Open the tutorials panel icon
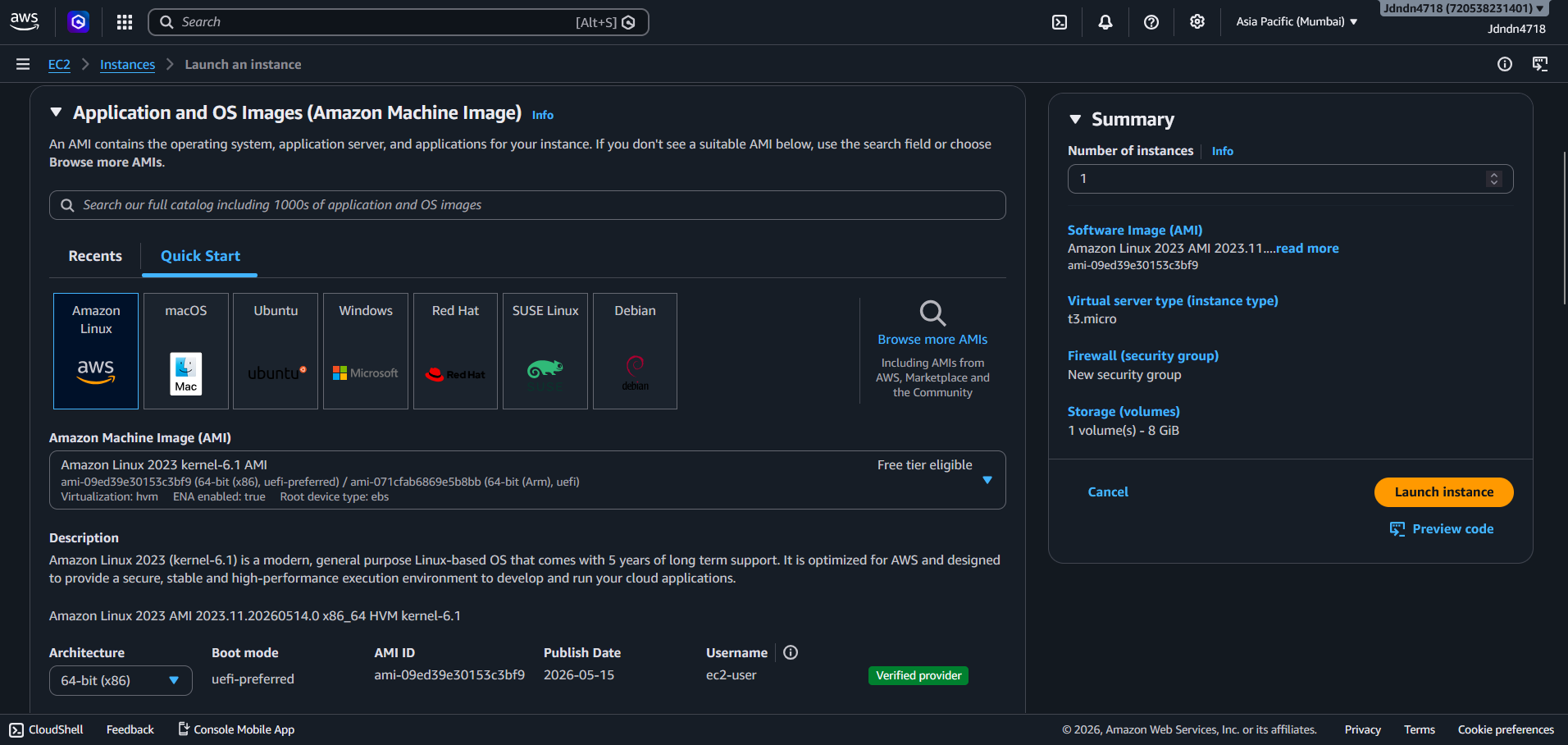Image resolution: width=1568 pixels, height=745 pixels. click(1540, 64)
